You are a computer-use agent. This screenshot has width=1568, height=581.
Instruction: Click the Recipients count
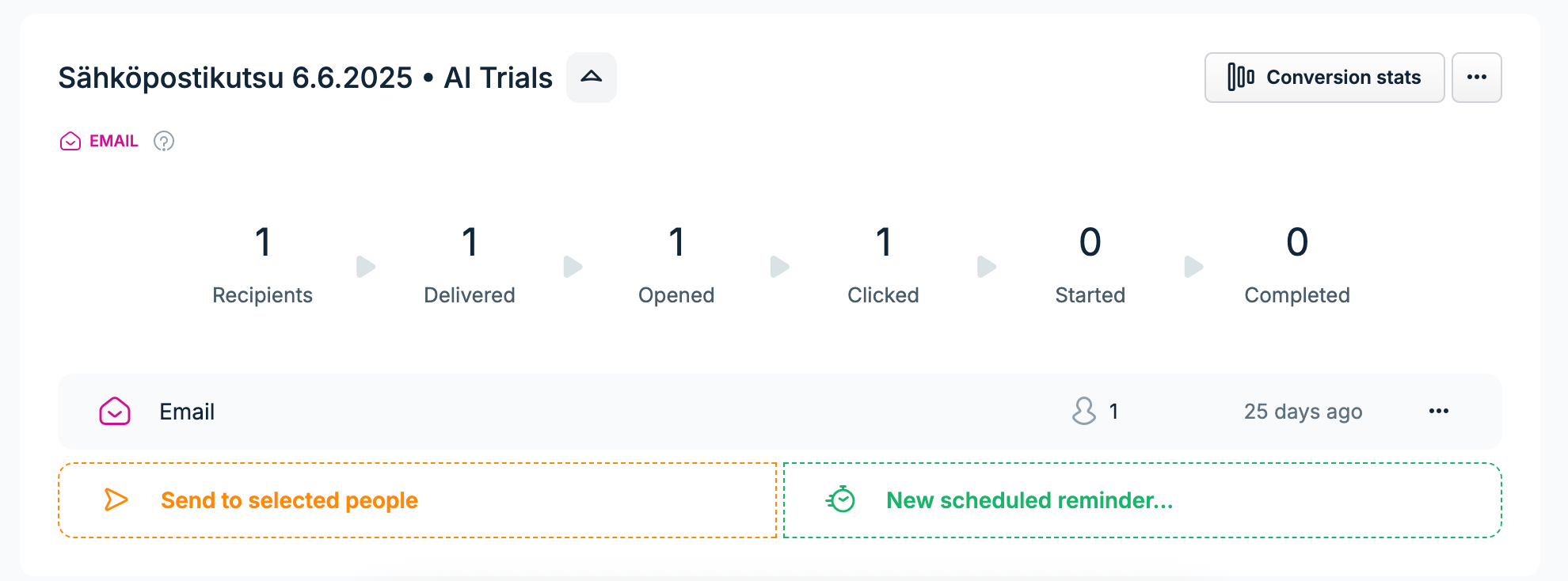click(263, 242)
